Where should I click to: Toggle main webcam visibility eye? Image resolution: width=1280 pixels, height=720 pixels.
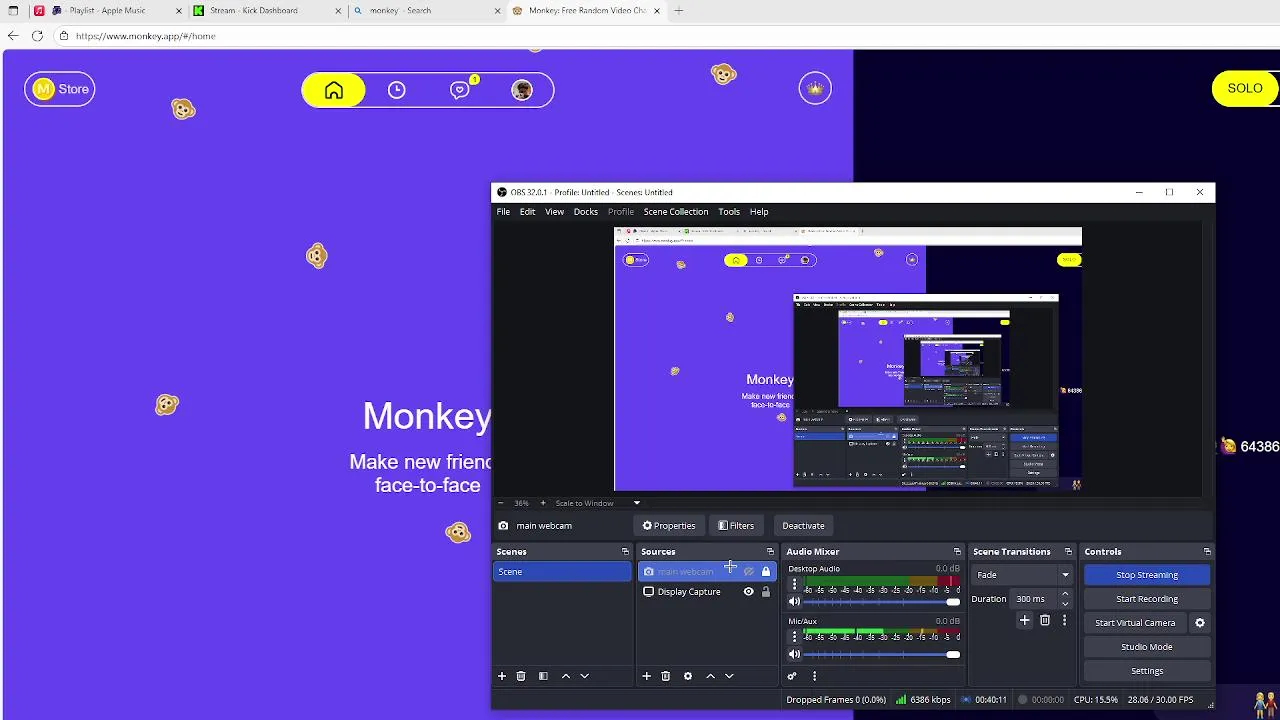point(748,572)
